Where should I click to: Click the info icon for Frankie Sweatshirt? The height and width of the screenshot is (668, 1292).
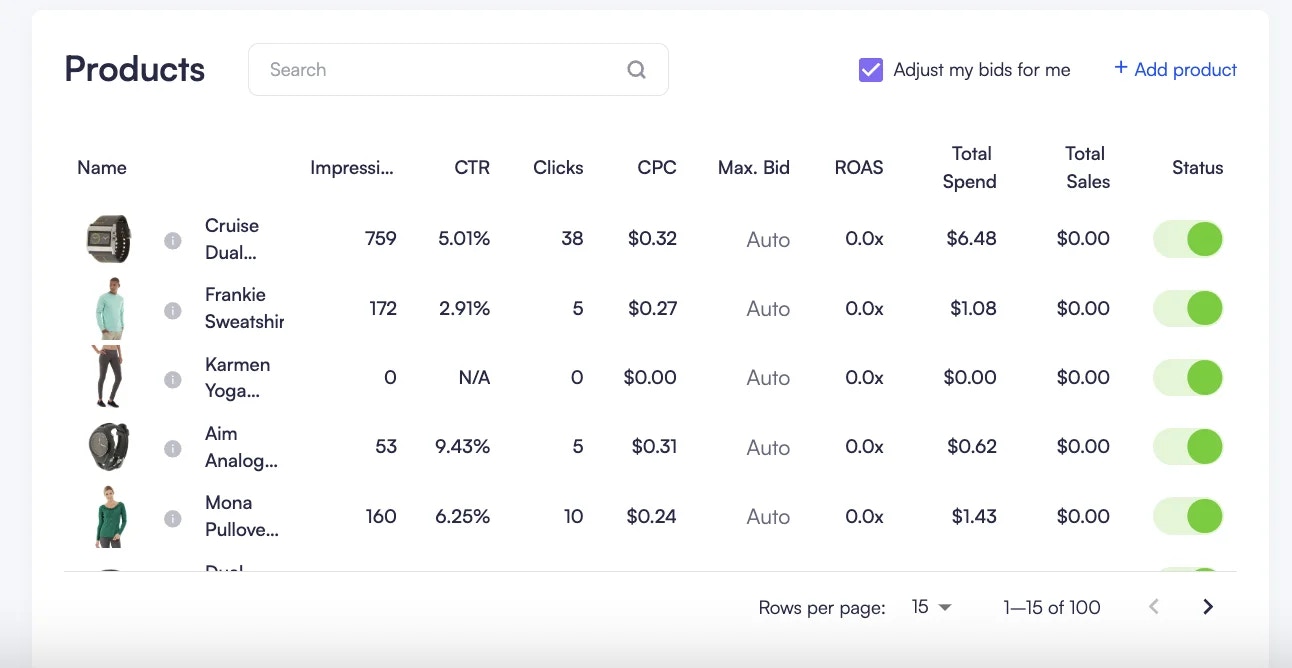tap(172, 309)
